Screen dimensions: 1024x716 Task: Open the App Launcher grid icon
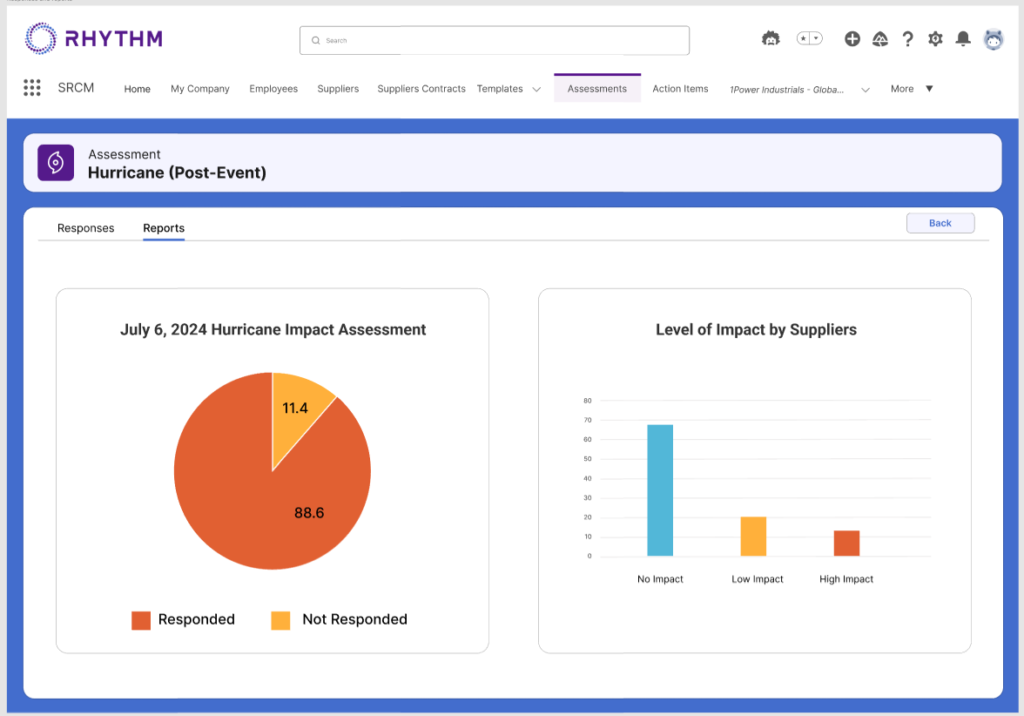tap(31, 88)
